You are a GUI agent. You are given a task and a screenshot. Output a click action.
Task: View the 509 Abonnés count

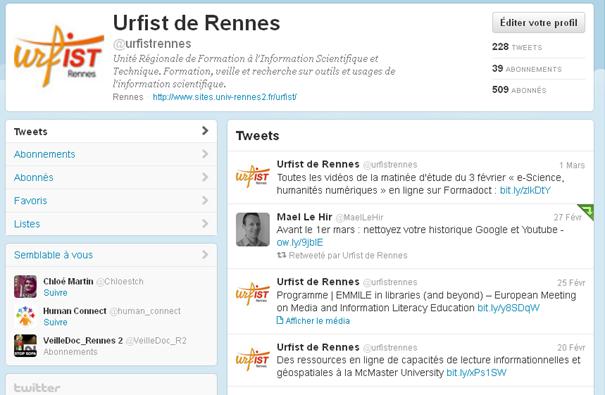pyautogui.click(x=519, y=90)
